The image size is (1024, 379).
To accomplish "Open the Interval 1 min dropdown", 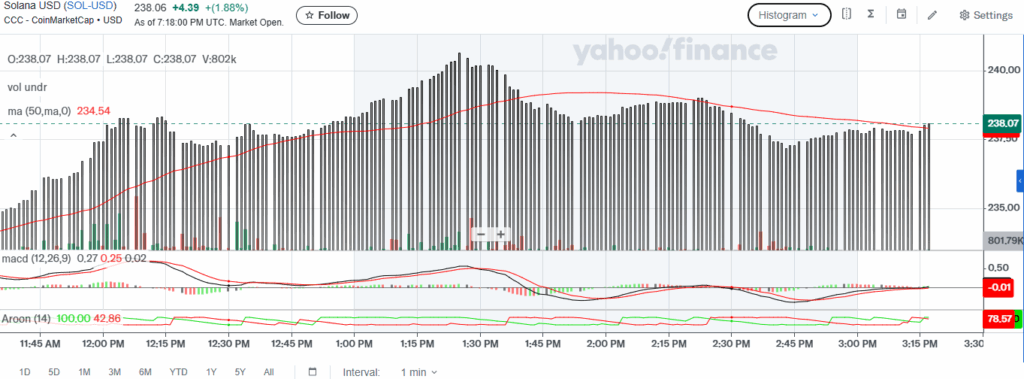I will pos(419,372).
